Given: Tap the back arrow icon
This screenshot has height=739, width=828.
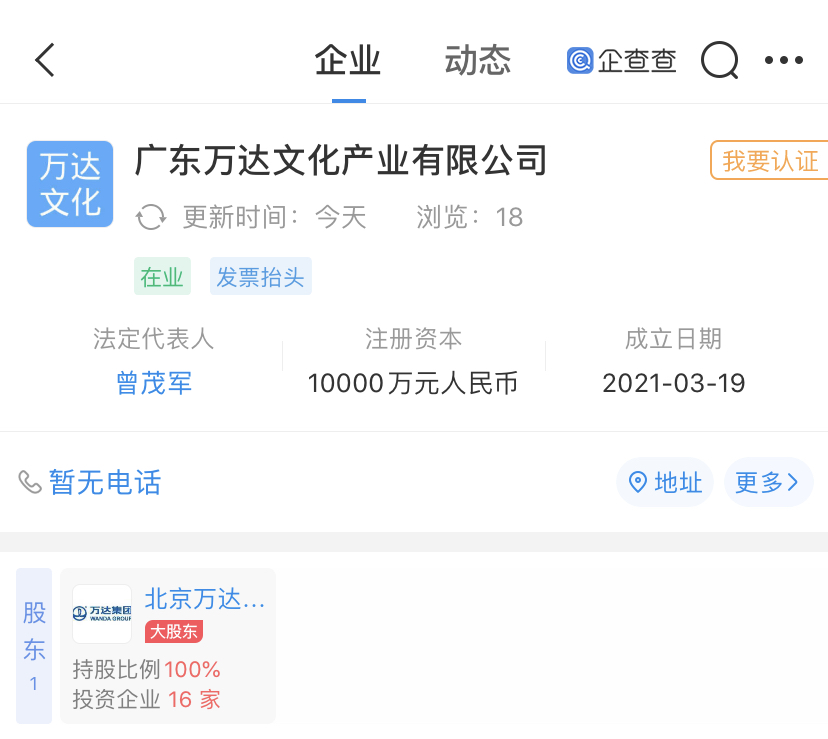Looking at the screenshot, I should tap(45, 60).
